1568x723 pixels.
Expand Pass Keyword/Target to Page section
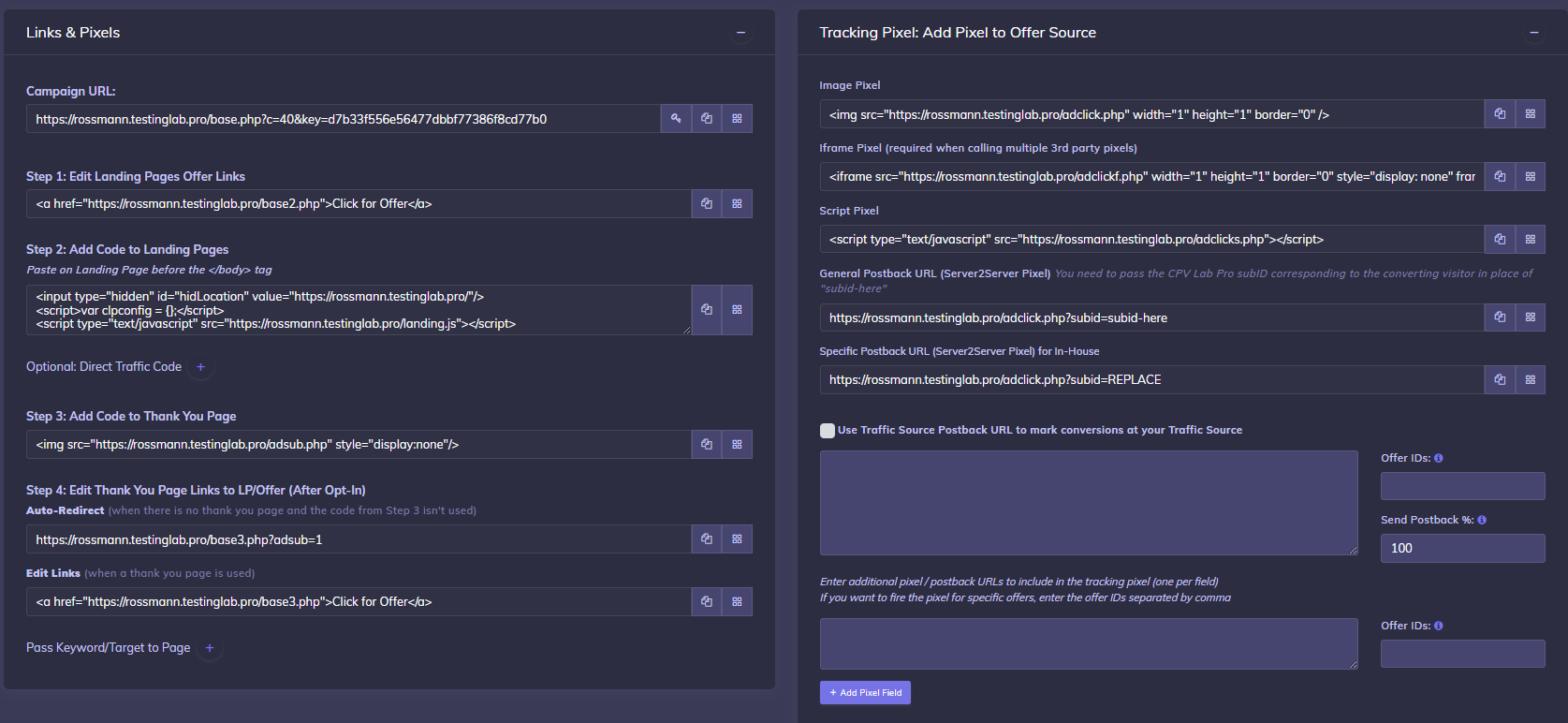pyautogui.click(x=210, y=648)
